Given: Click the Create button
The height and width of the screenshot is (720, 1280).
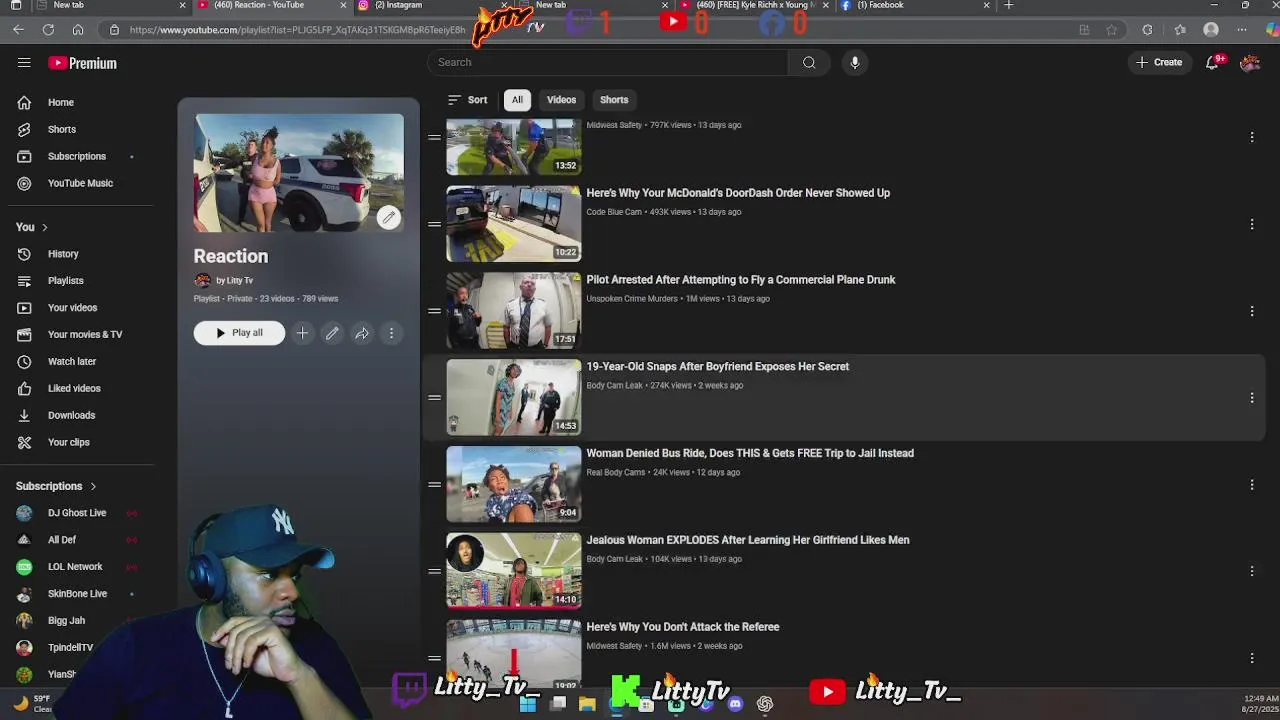Looking at the screenshot, I should click(1159, 62).
